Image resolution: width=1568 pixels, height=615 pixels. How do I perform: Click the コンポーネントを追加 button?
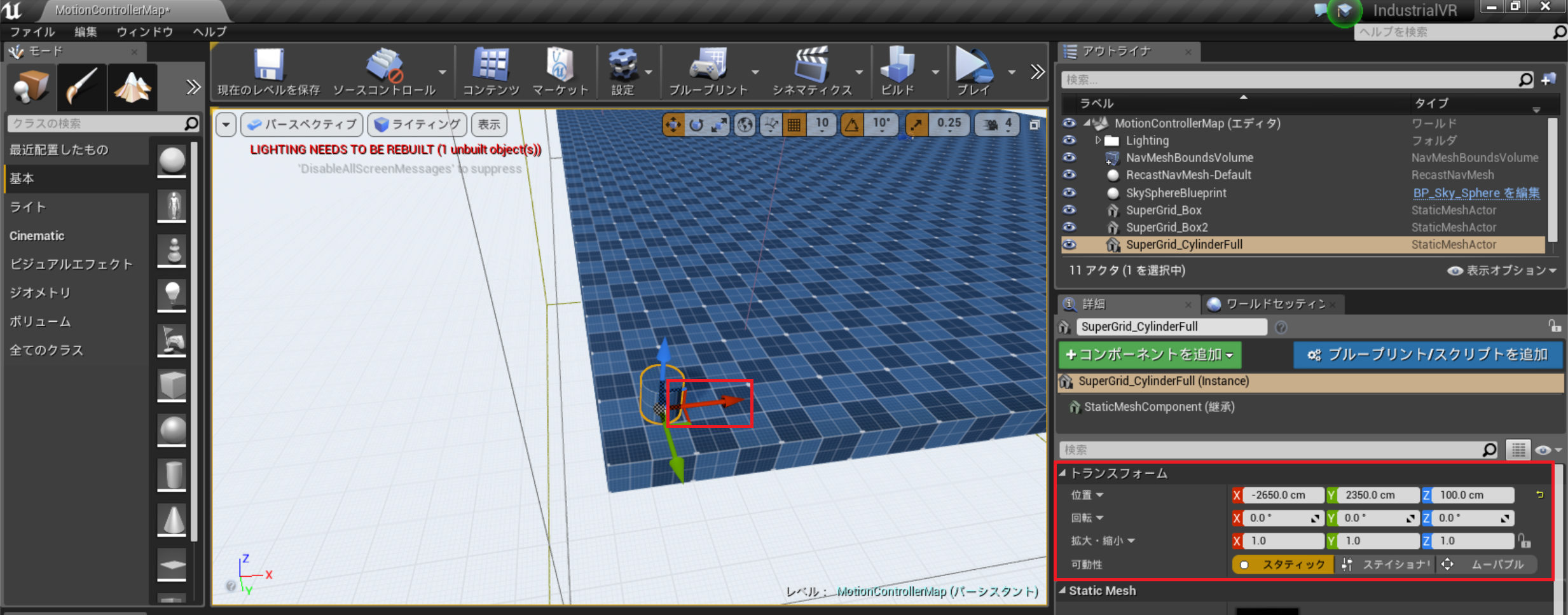[1150, 354]
